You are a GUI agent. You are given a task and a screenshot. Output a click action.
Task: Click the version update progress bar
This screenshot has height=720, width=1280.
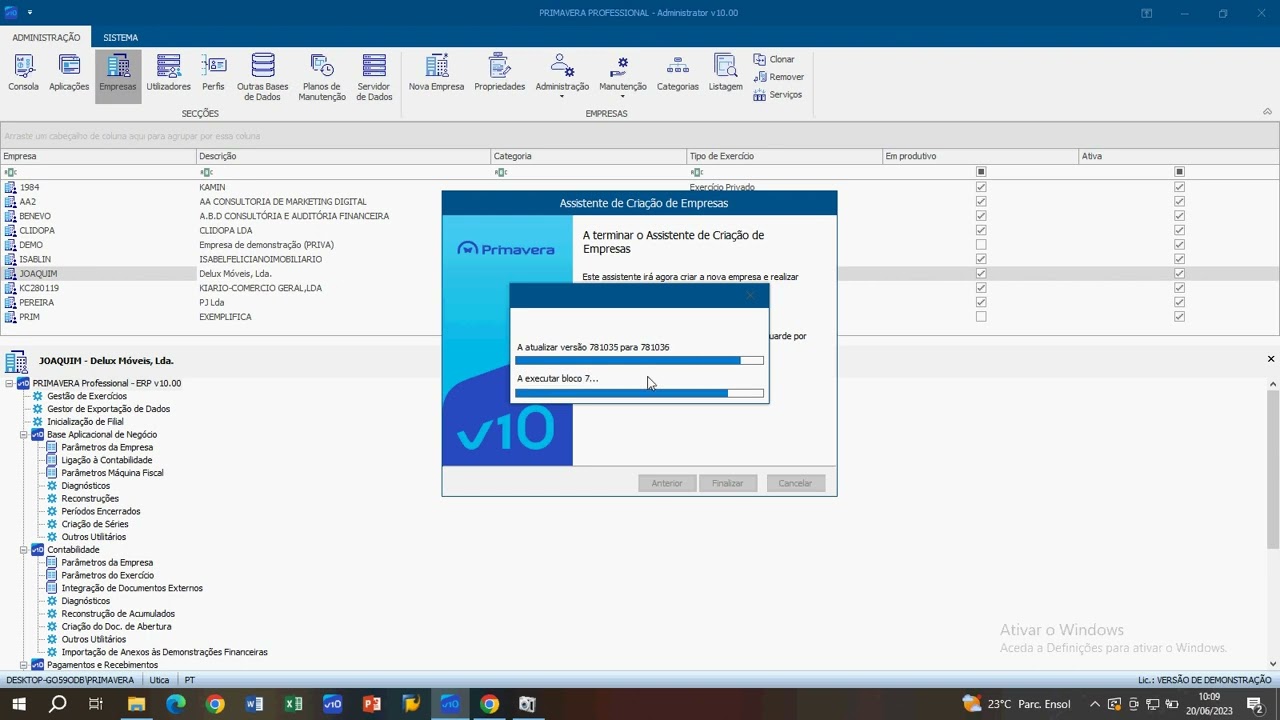[640, 361]
